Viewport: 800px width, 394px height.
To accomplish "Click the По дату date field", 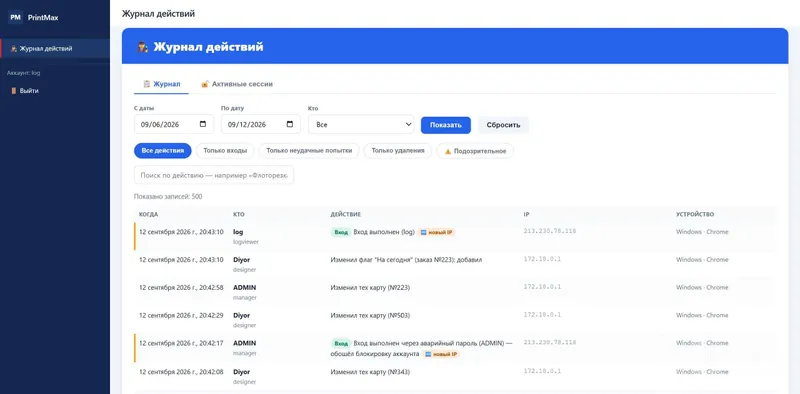I will coord(261,124).
